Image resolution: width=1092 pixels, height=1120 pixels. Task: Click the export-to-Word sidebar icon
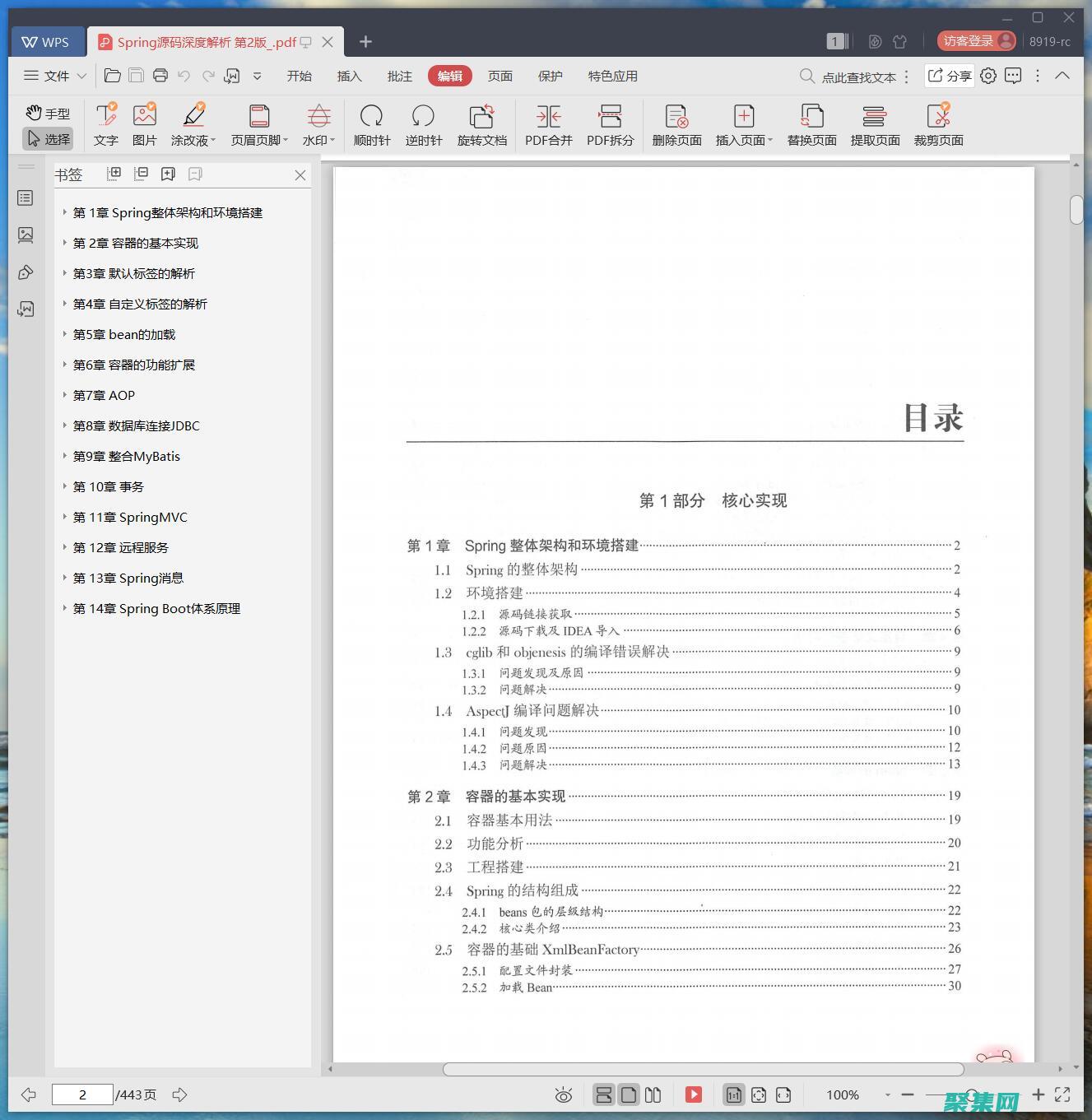(26, 309)
